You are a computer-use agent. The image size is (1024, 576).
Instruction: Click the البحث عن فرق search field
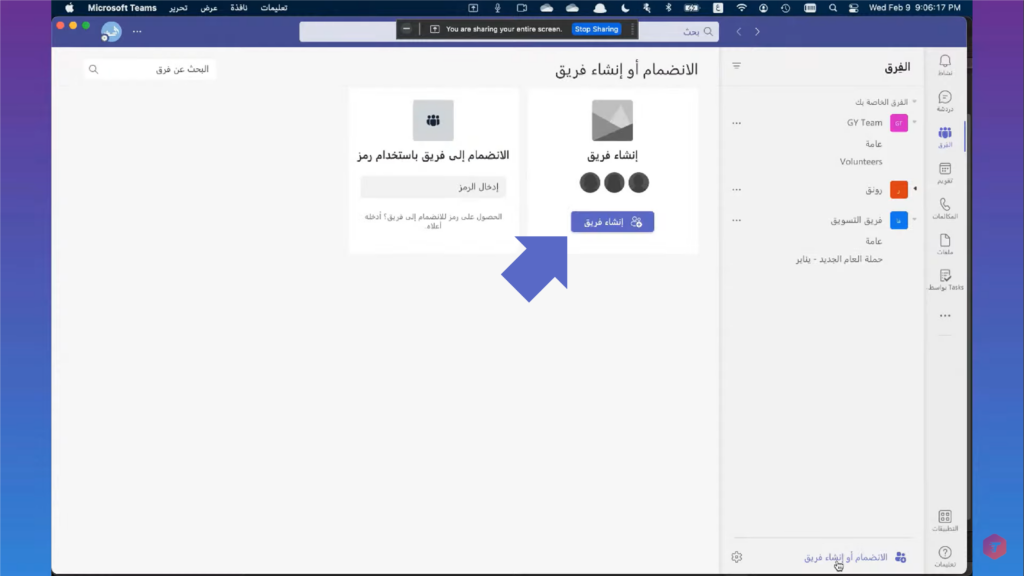point(150,69)
